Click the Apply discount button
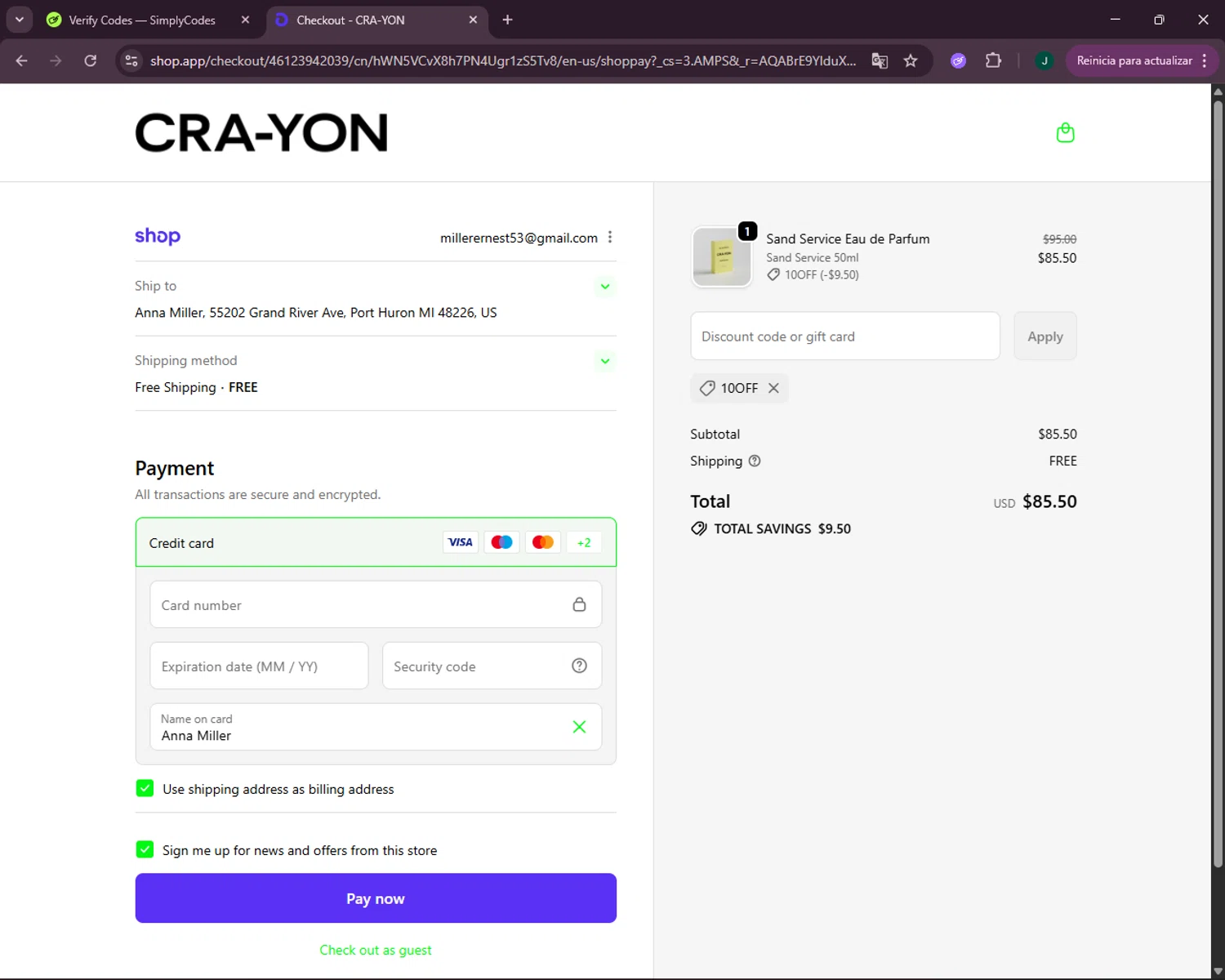Viewport: 1225px width, 980px height. [1045, 336]
